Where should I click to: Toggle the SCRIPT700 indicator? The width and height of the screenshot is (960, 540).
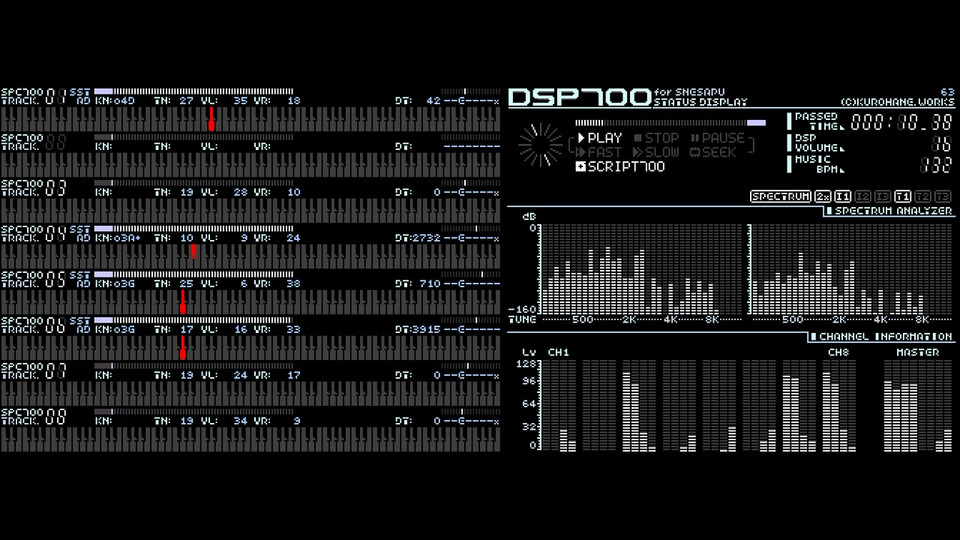click(620, 167)
